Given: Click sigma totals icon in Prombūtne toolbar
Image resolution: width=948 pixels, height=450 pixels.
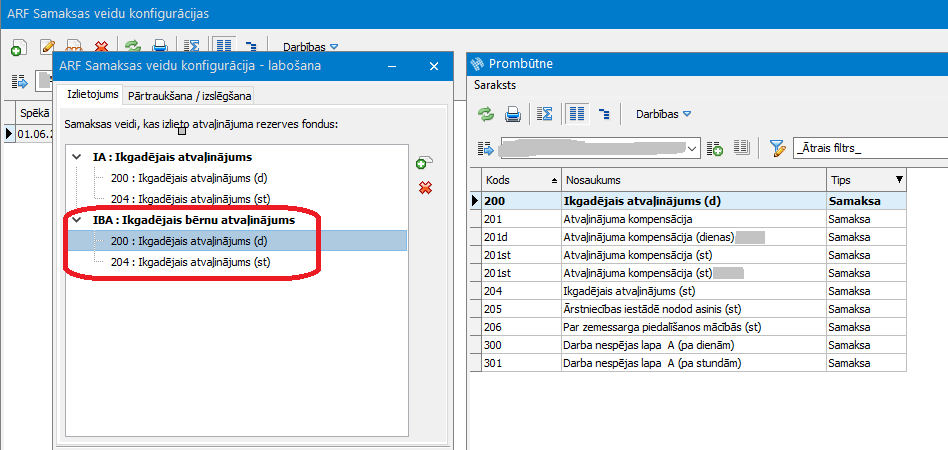Looking at the screenshot, I should pos(545,114).
